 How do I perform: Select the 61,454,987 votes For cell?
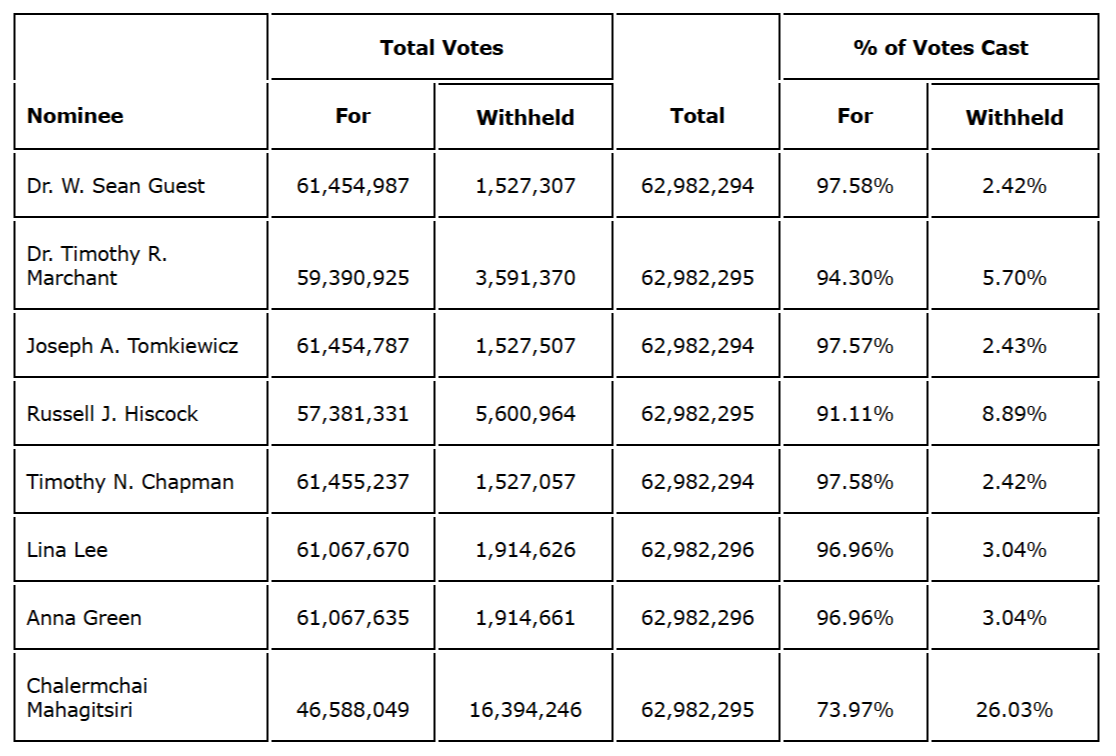click(x=352, y=185)
